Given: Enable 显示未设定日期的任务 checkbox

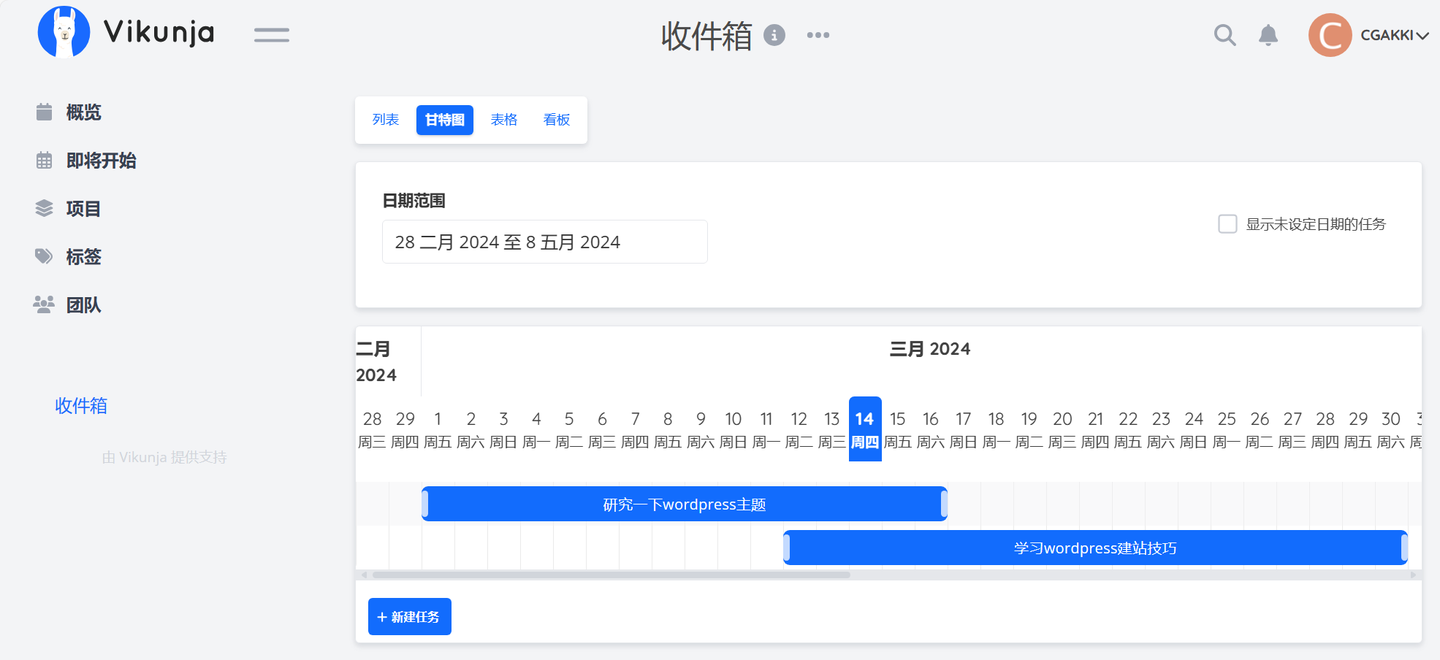Looking at the screenshot, I should 1227,223.
